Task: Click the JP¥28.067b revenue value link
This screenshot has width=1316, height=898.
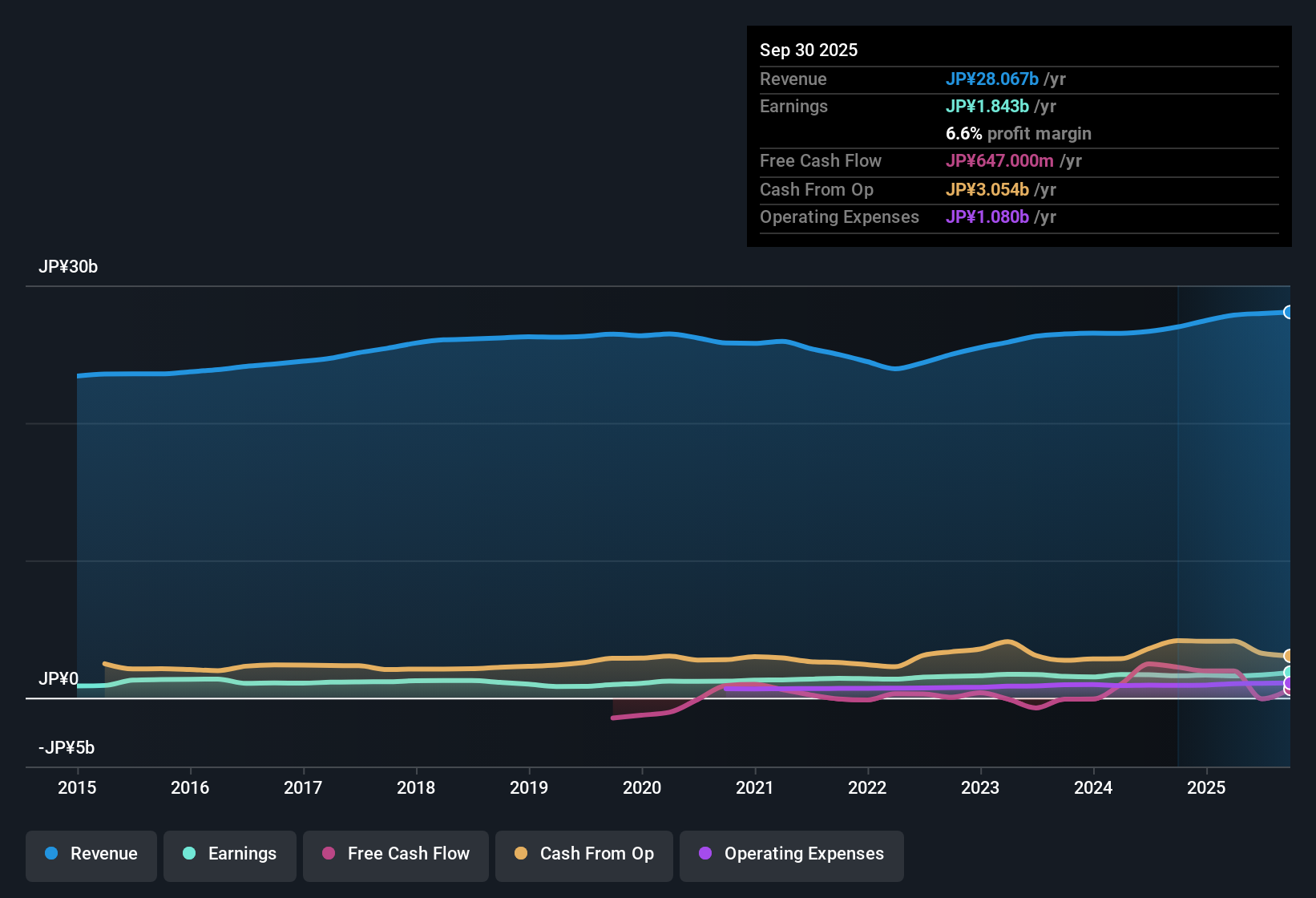Action: [x=993, y=79]
